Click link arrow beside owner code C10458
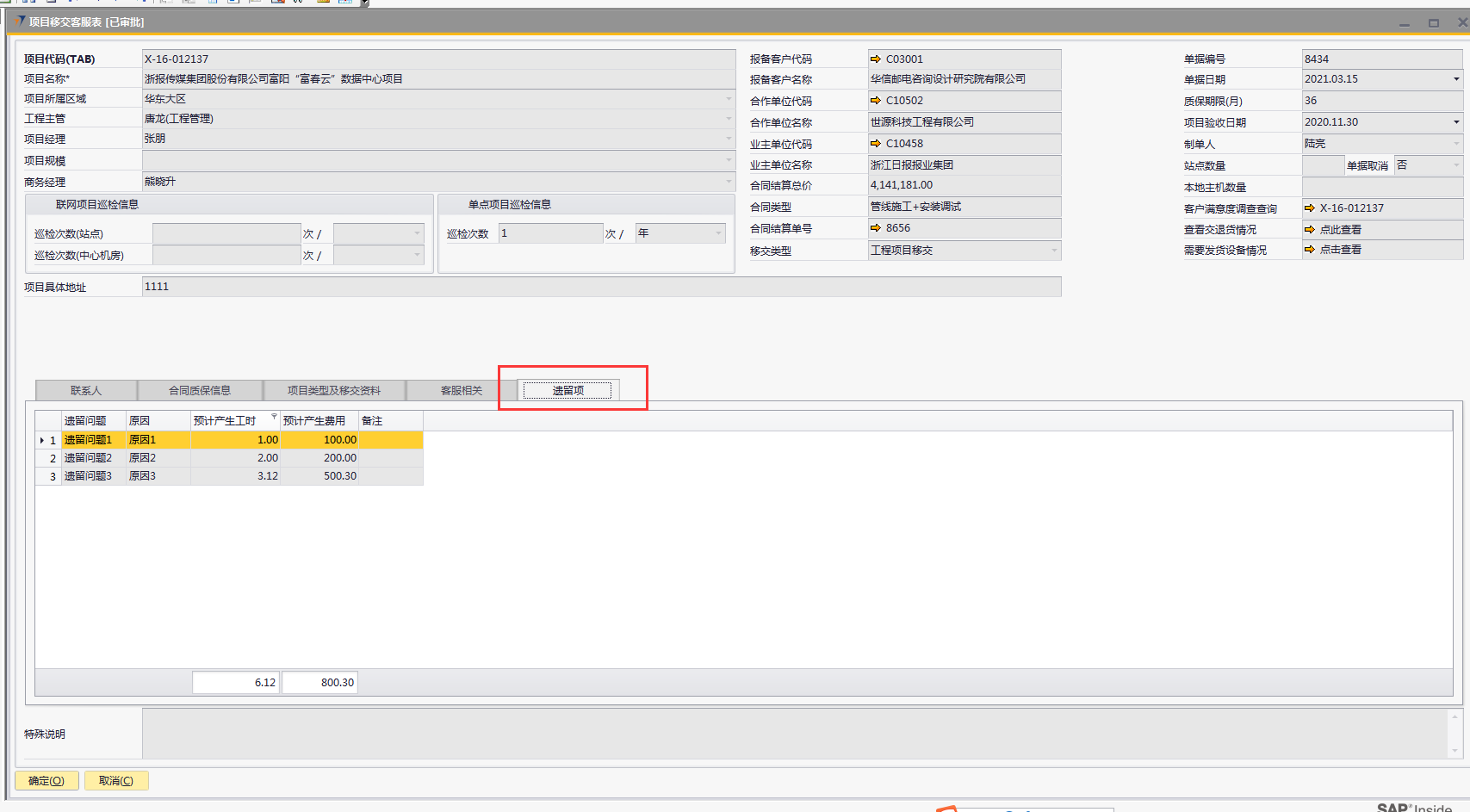1470x812 pixels. [876, 144]
